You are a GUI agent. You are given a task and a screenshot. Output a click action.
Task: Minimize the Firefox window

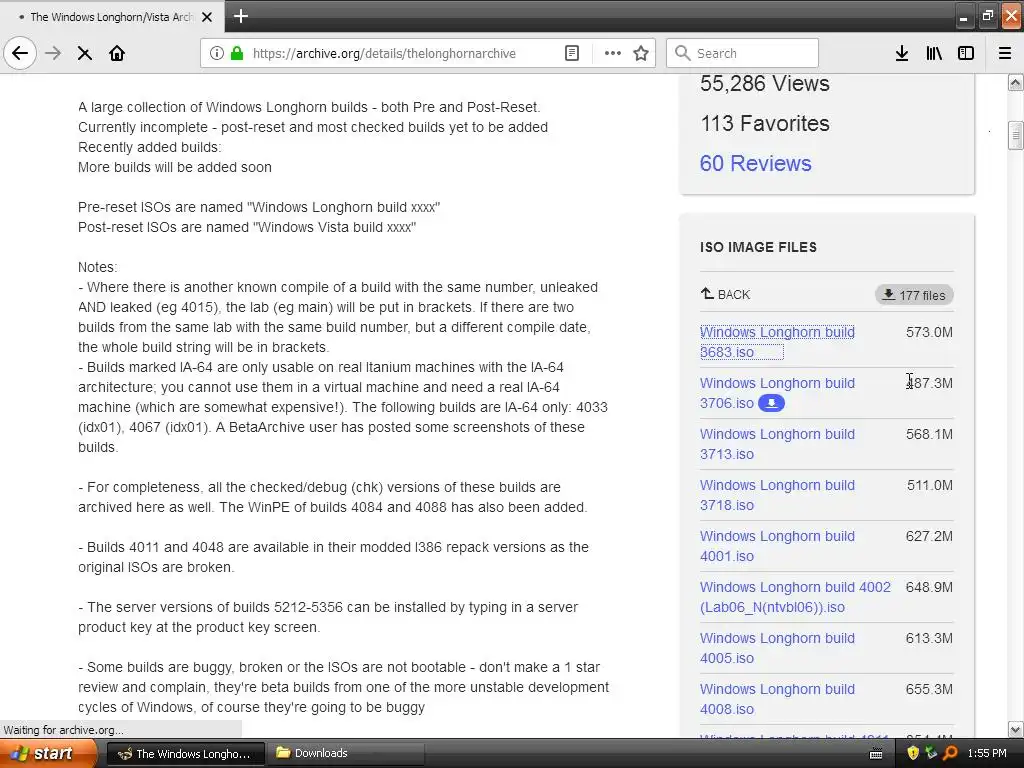[963, 17]
